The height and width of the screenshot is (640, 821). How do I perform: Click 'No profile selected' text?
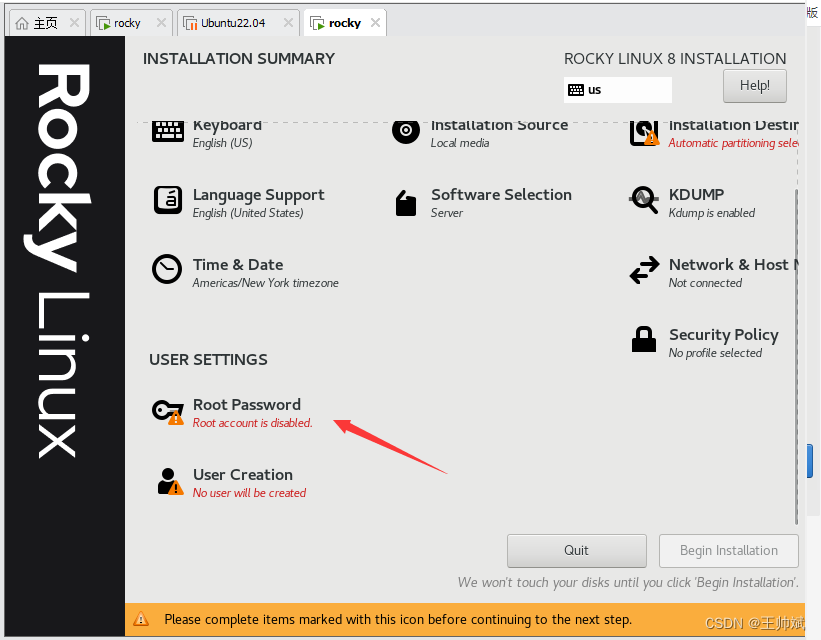715,353
